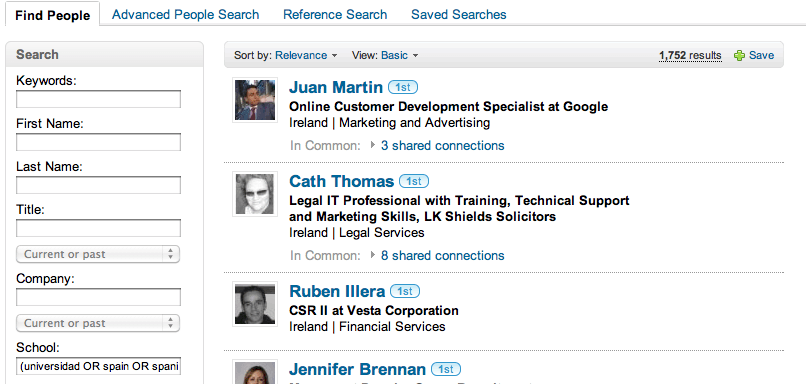The height and width of the screenshot is (384, 806).
Task: Open the Sort by Relevance dropdown
Action: [306, 55]
